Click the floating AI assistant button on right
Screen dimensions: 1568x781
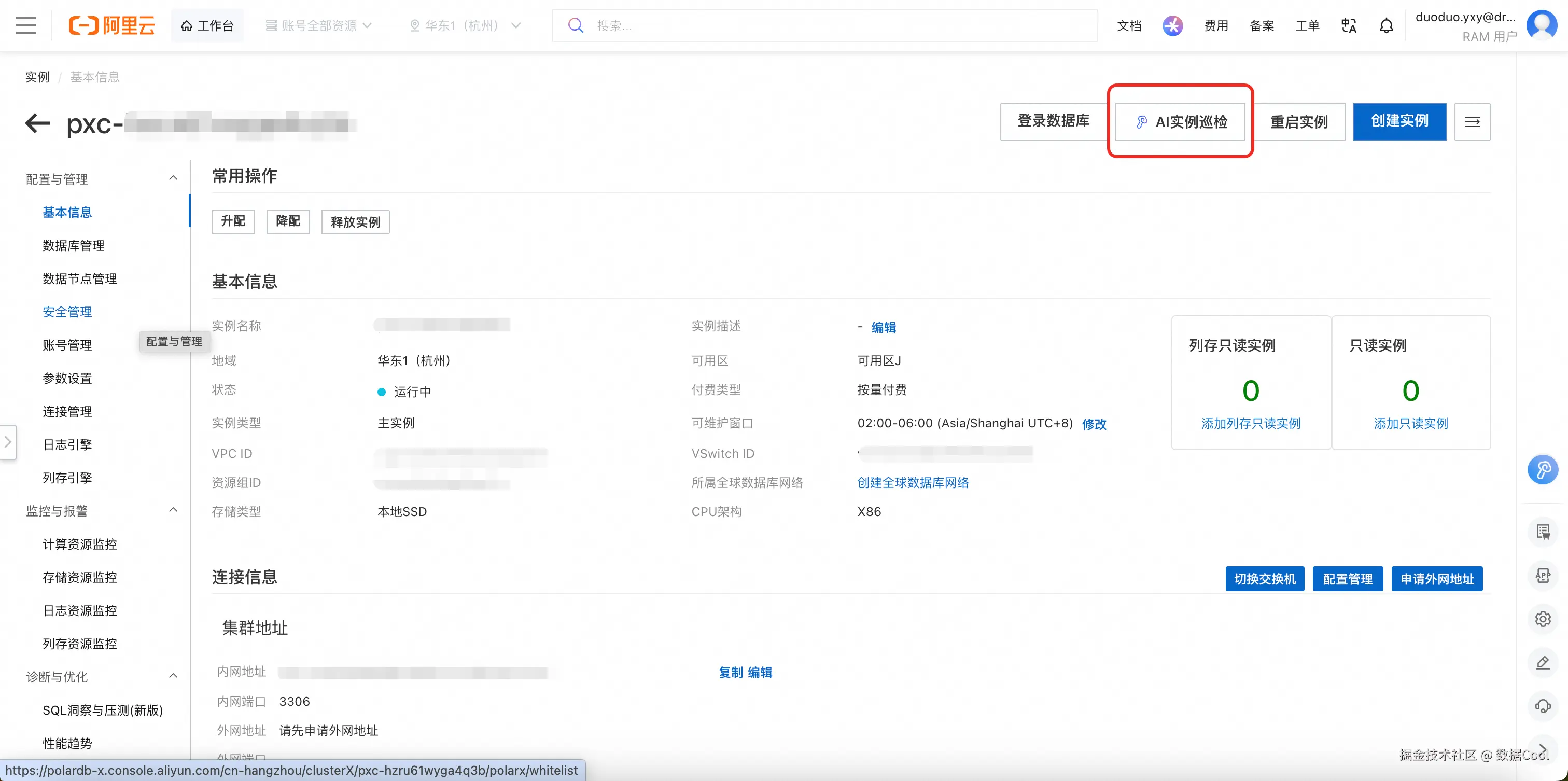(x=1543, y=470)
